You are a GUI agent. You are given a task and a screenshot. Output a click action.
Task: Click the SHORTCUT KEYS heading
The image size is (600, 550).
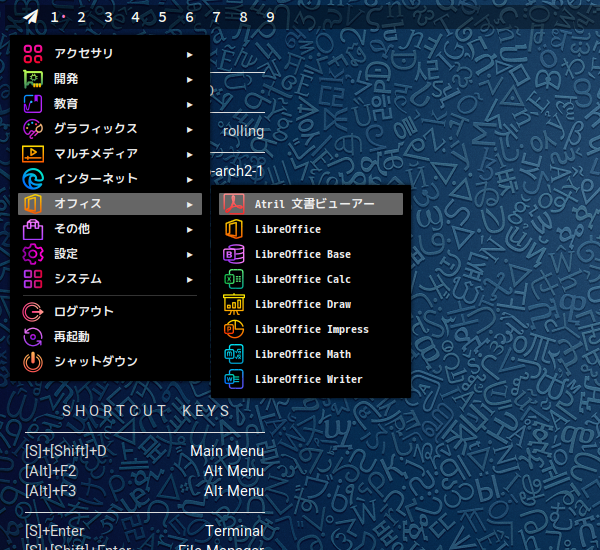(146, 411)
